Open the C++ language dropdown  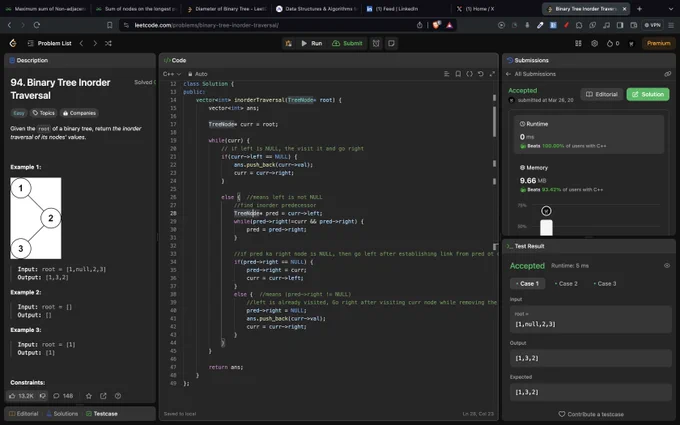172,74
